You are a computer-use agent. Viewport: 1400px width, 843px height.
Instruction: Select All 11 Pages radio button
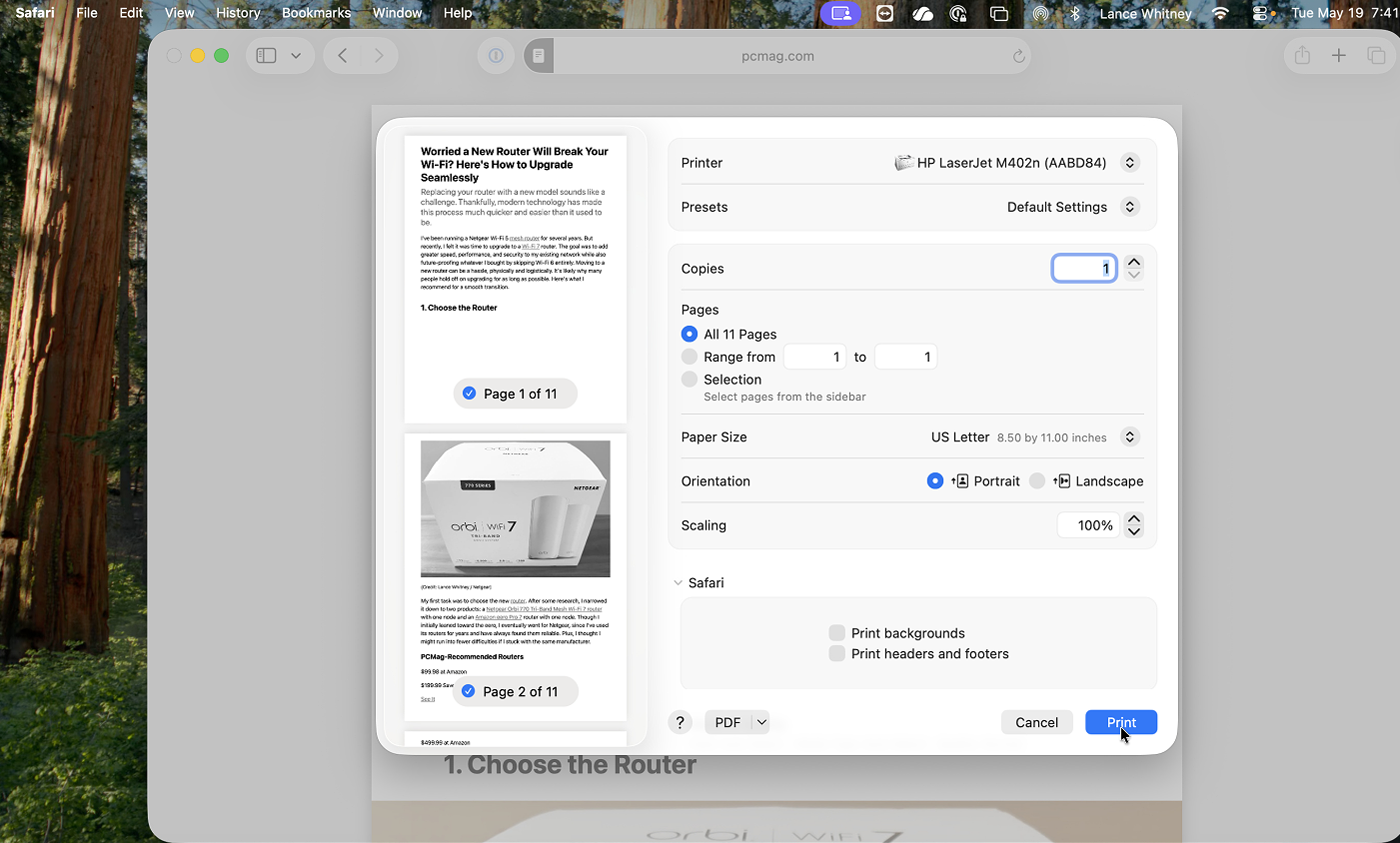click(689, 334)
